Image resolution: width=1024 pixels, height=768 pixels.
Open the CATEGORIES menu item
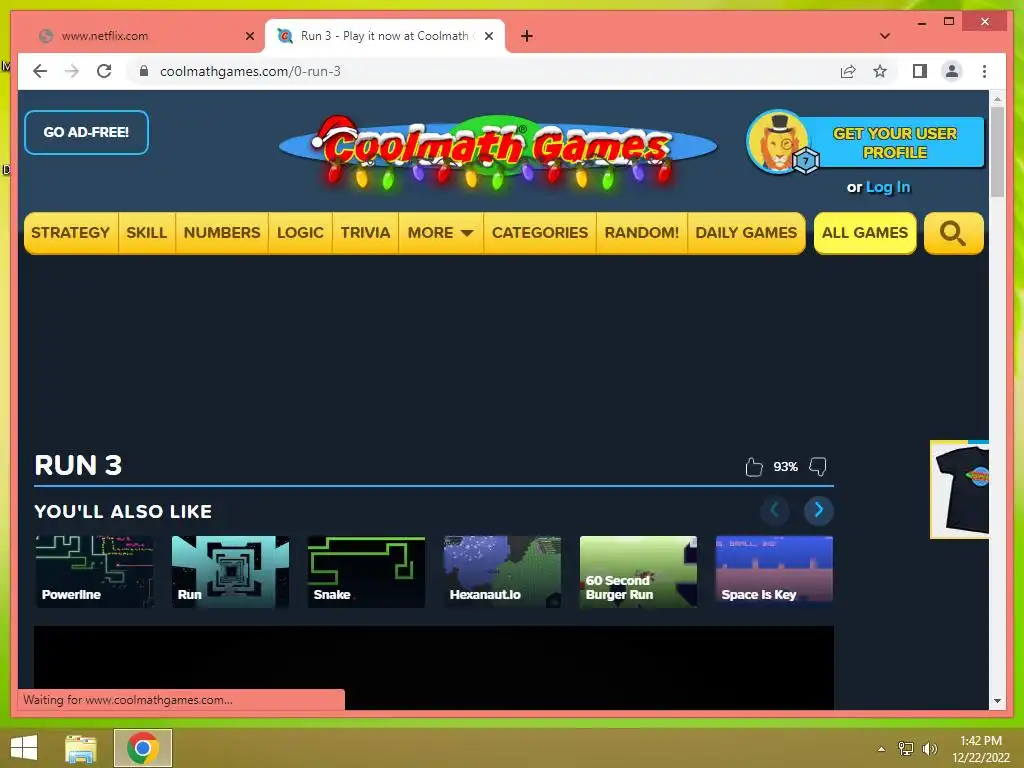540,233
